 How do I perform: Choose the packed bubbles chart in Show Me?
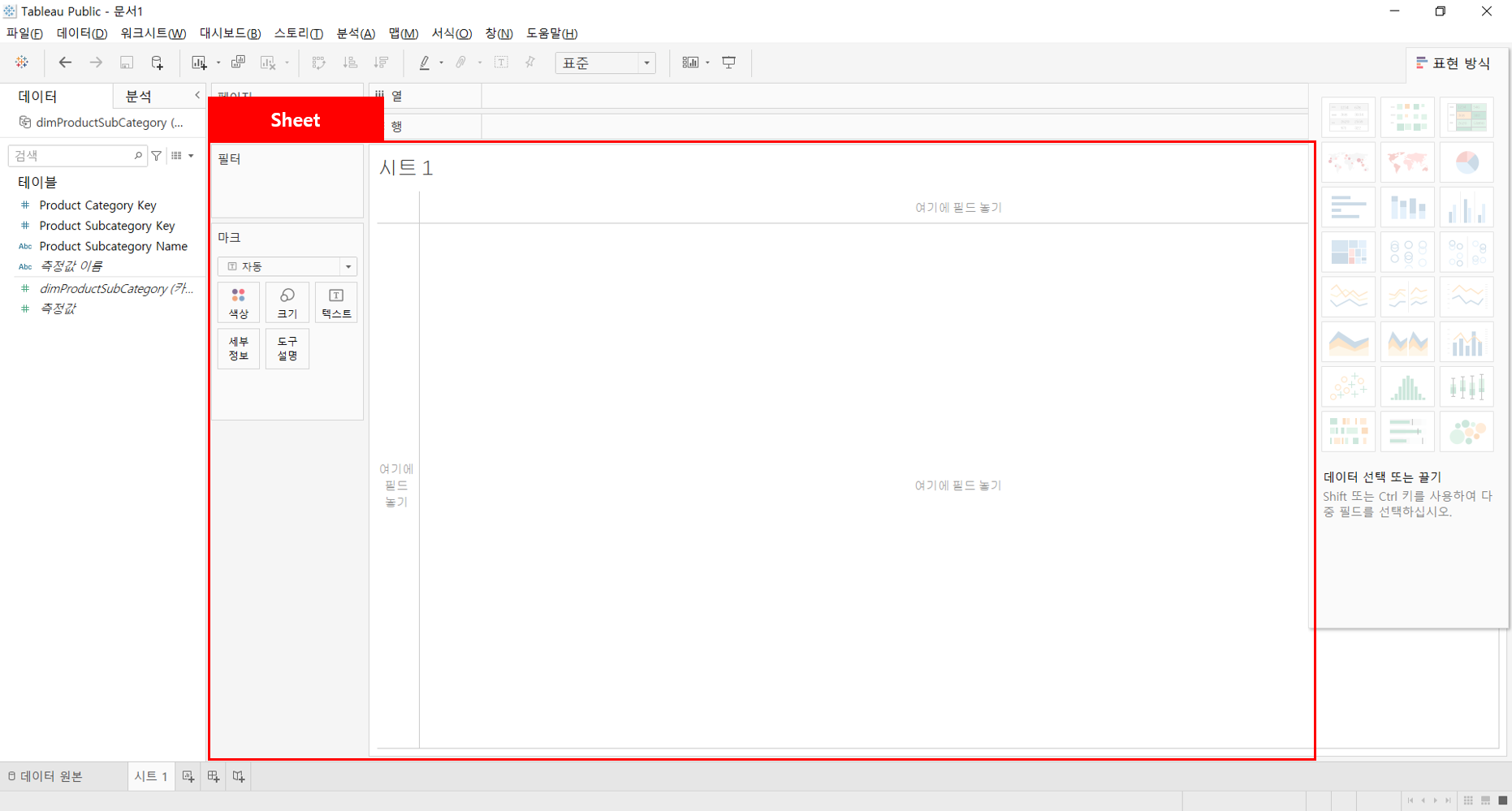(1467, 432)
